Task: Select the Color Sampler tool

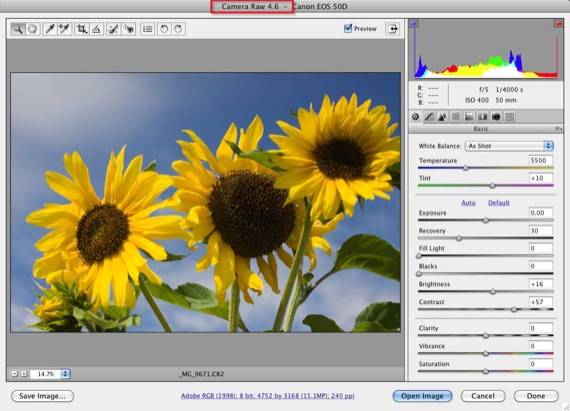Action: pyautogui.click(x=64, y=29)
